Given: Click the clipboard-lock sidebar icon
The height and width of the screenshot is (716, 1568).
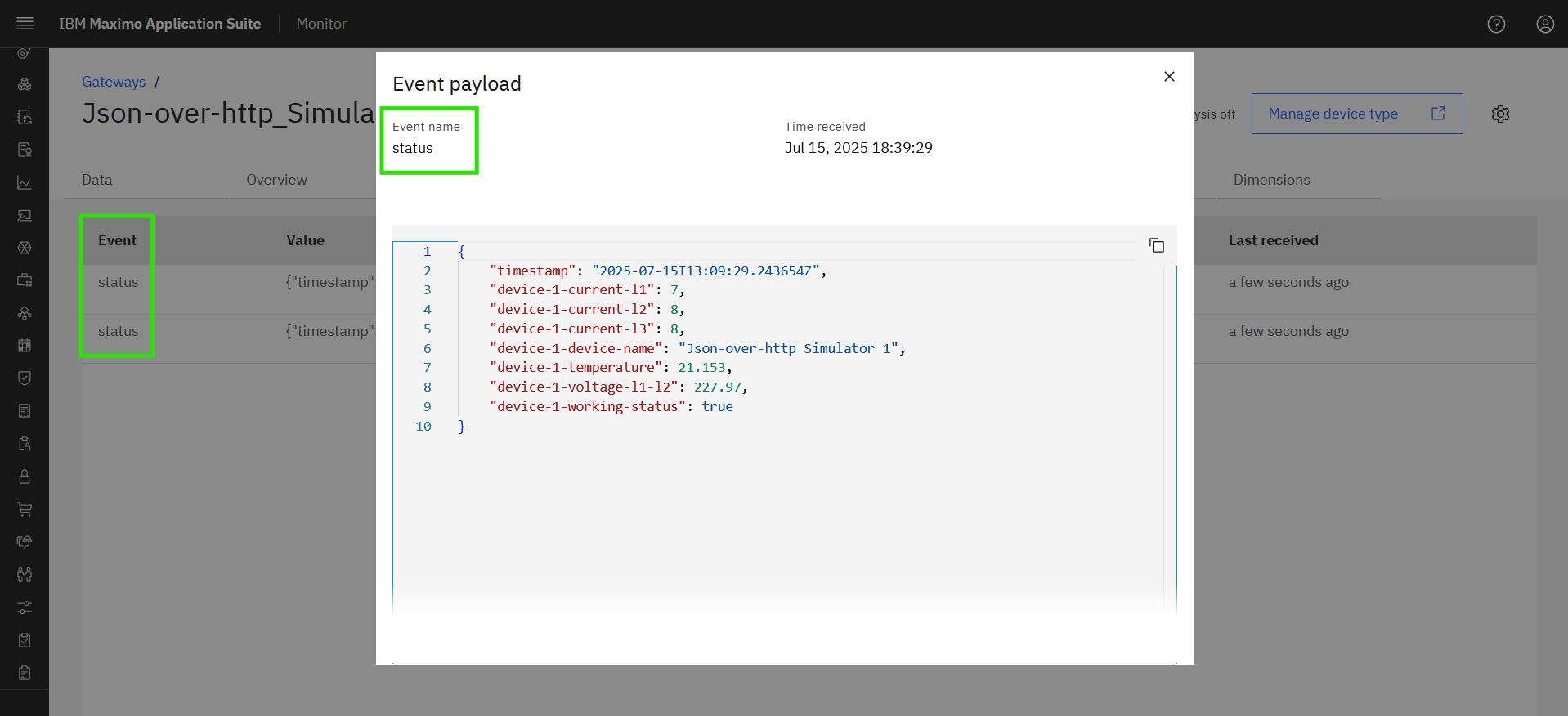Looking at the screenshot, I should click(25, 444).
